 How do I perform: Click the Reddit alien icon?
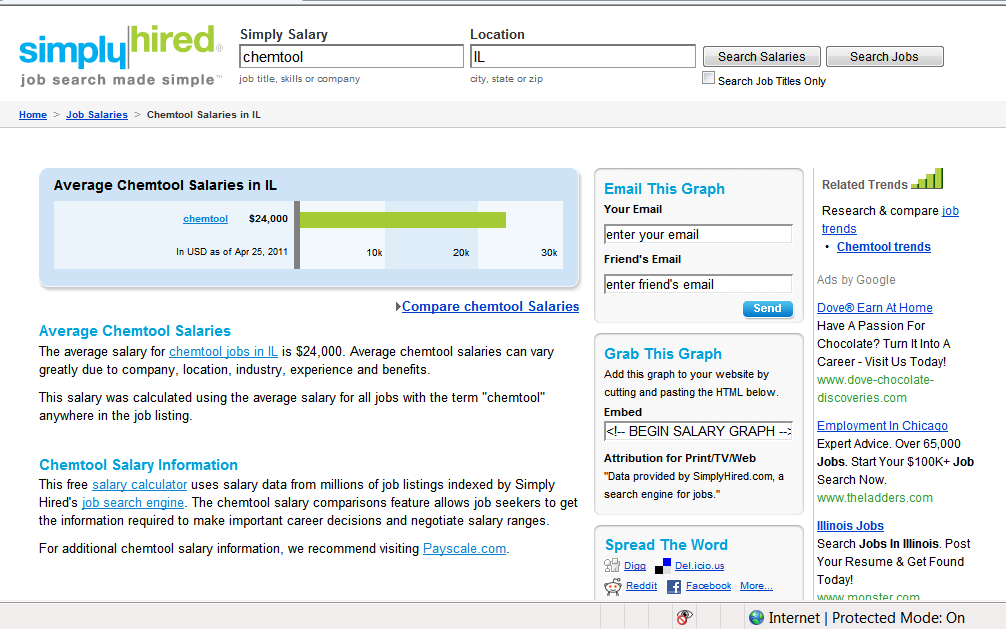(613, 586)
